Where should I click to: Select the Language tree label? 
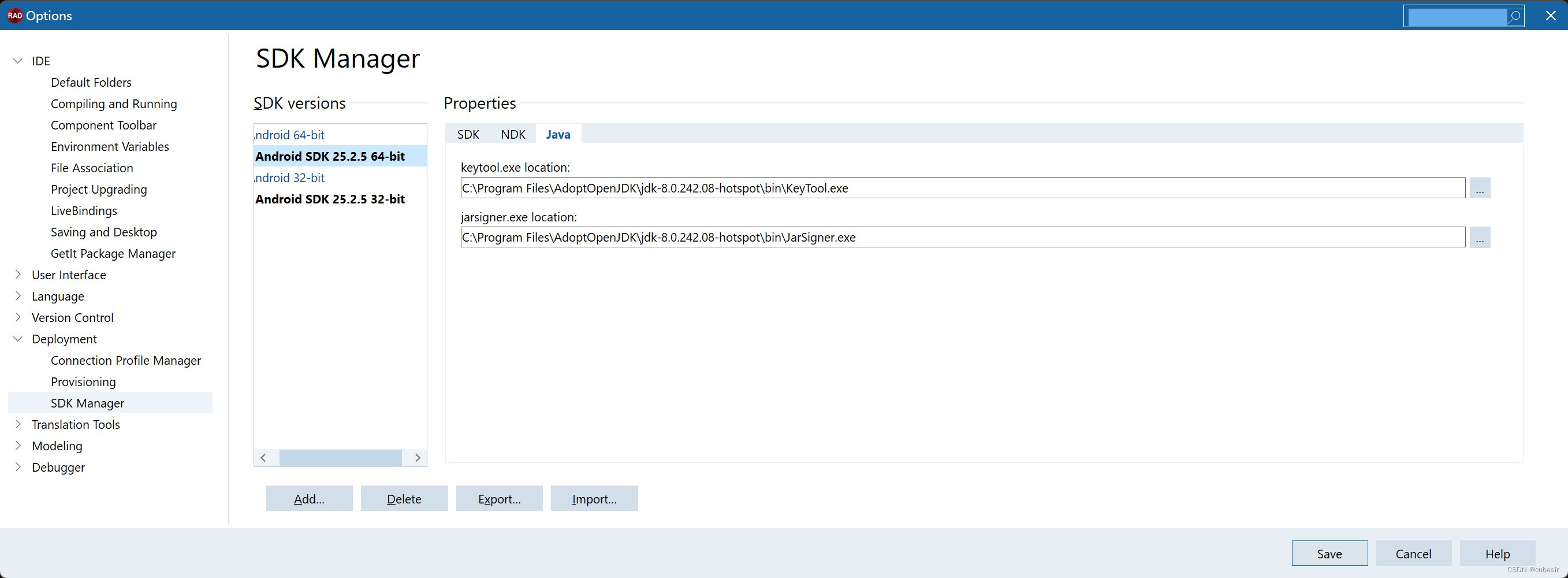tap(58, 296)
